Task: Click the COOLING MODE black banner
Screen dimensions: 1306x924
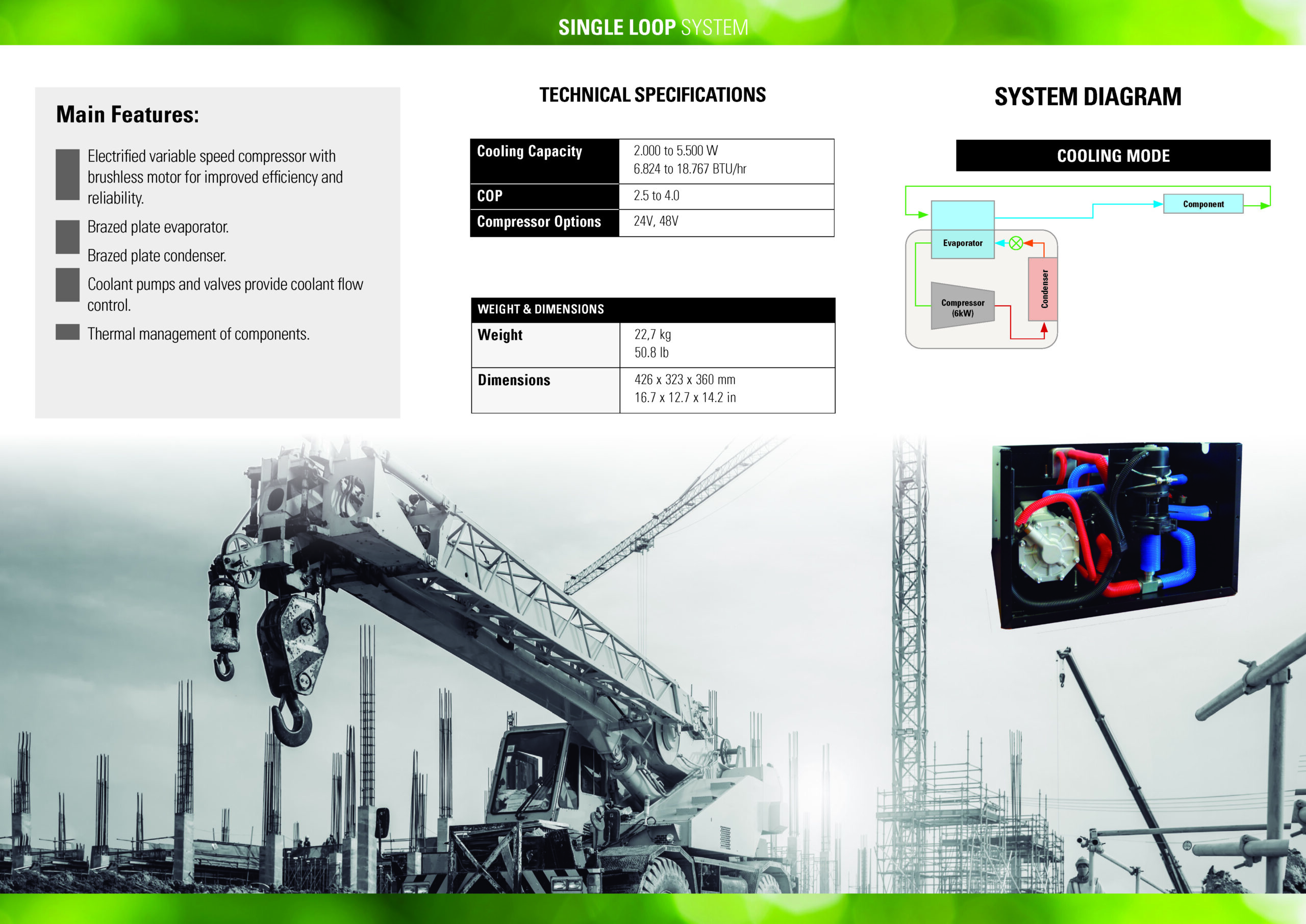Action: pos(1113,156)
